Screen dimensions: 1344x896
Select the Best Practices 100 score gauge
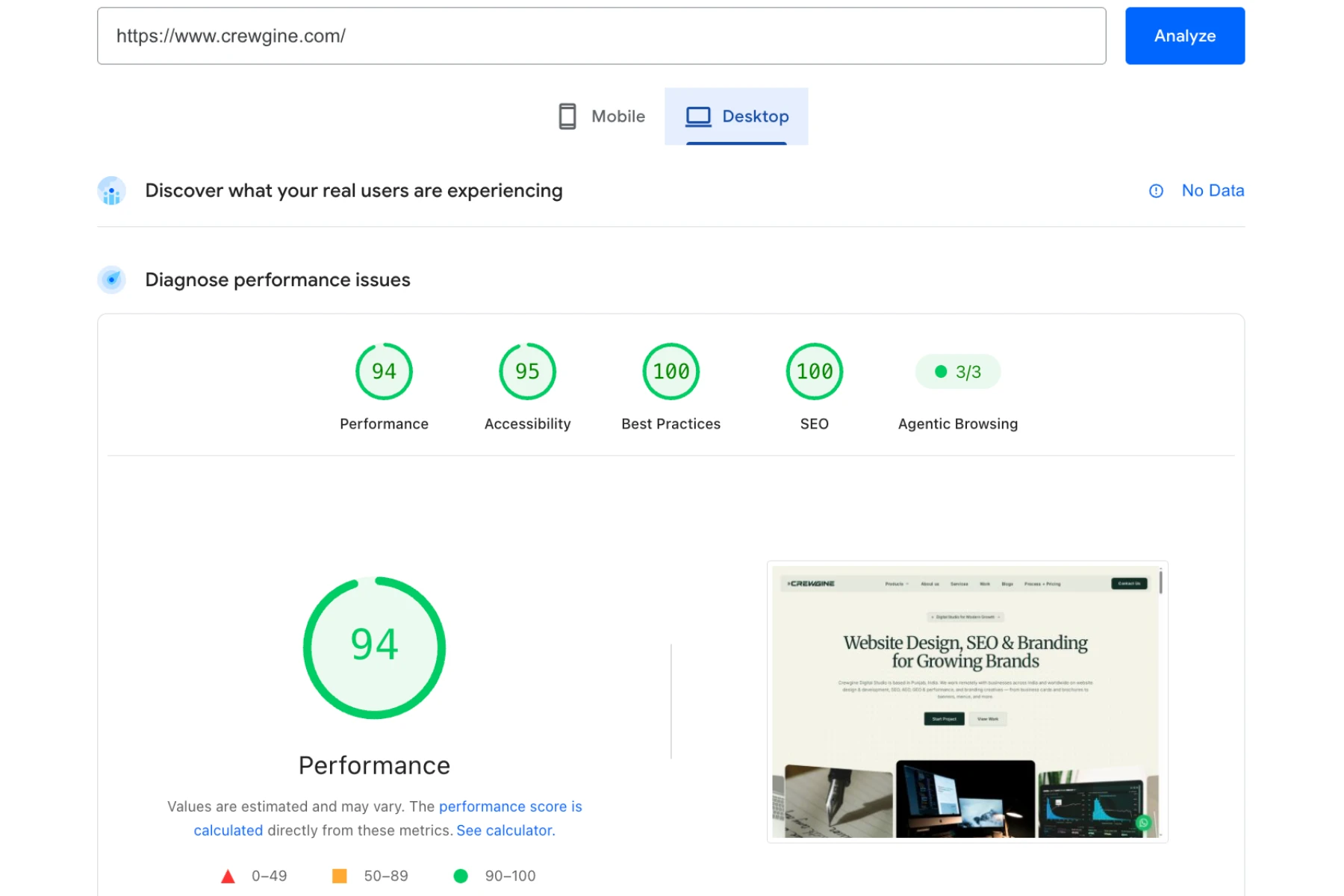671,371
